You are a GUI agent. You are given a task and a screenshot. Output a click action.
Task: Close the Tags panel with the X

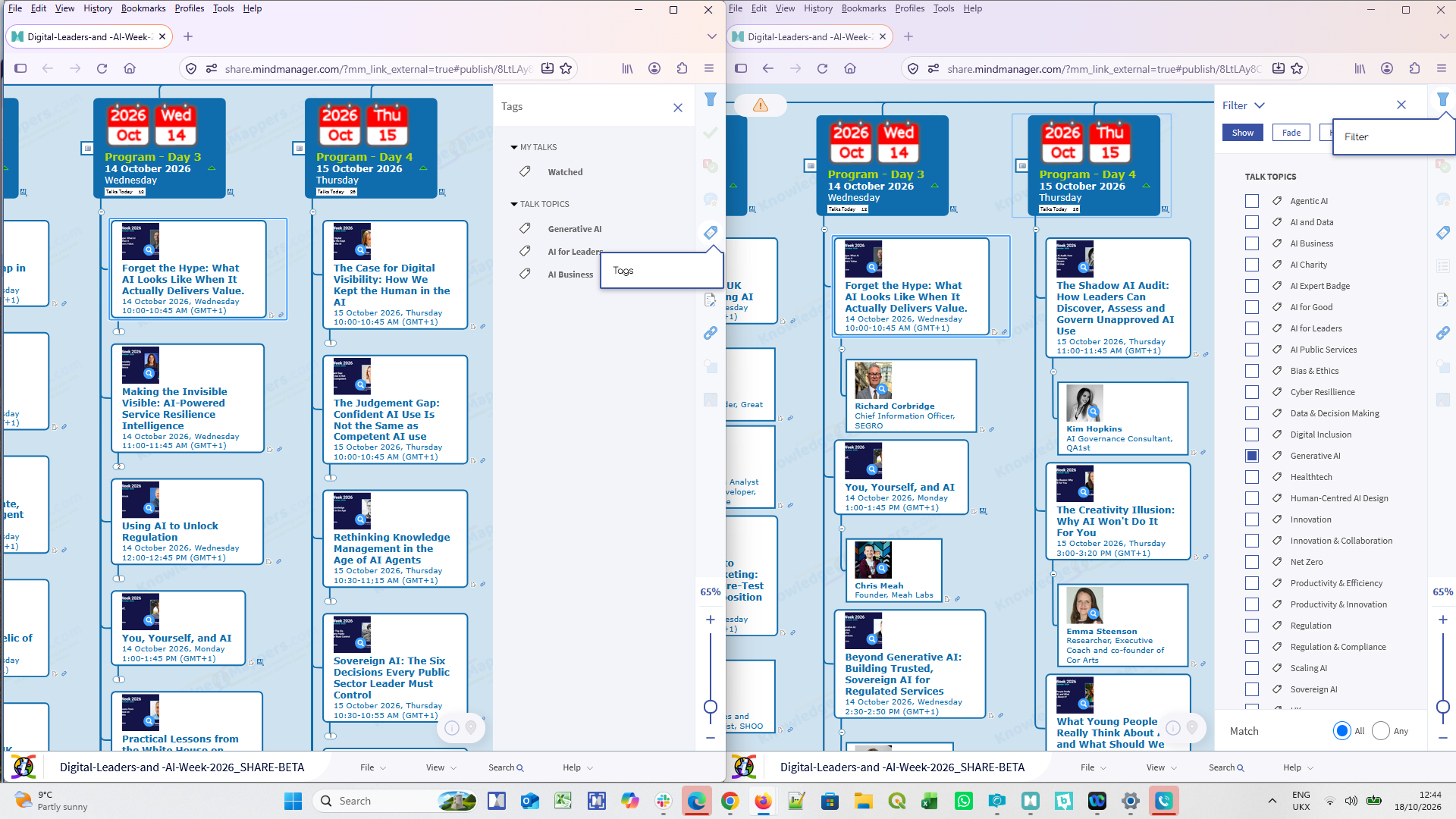point(678,108)
